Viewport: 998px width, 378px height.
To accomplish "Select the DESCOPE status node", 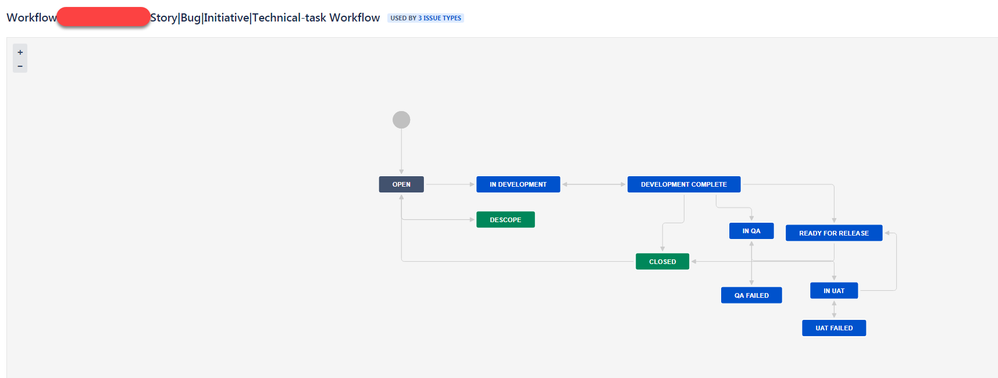I will tap(505, 220).
